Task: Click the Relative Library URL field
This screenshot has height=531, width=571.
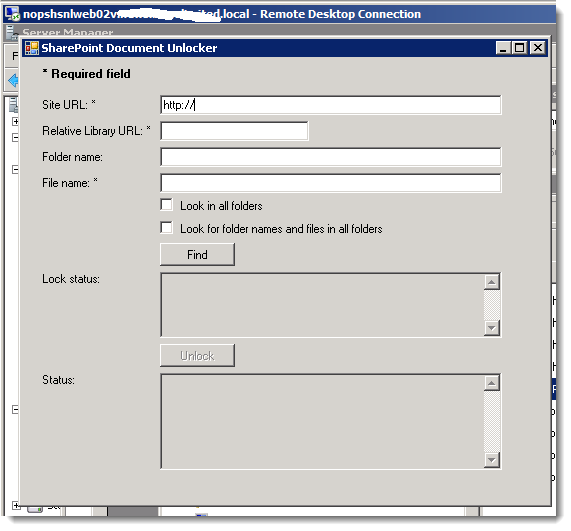Action: 234,131
